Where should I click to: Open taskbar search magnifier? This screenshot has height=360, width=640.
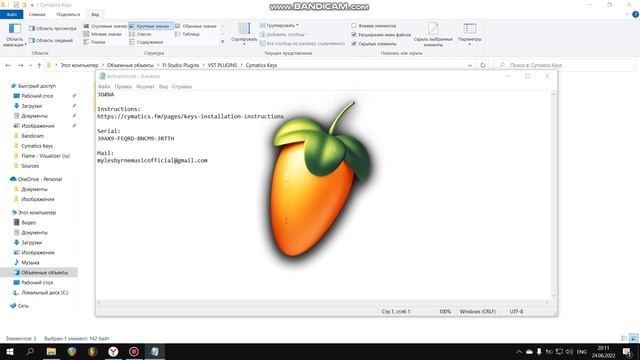point(30,351)
